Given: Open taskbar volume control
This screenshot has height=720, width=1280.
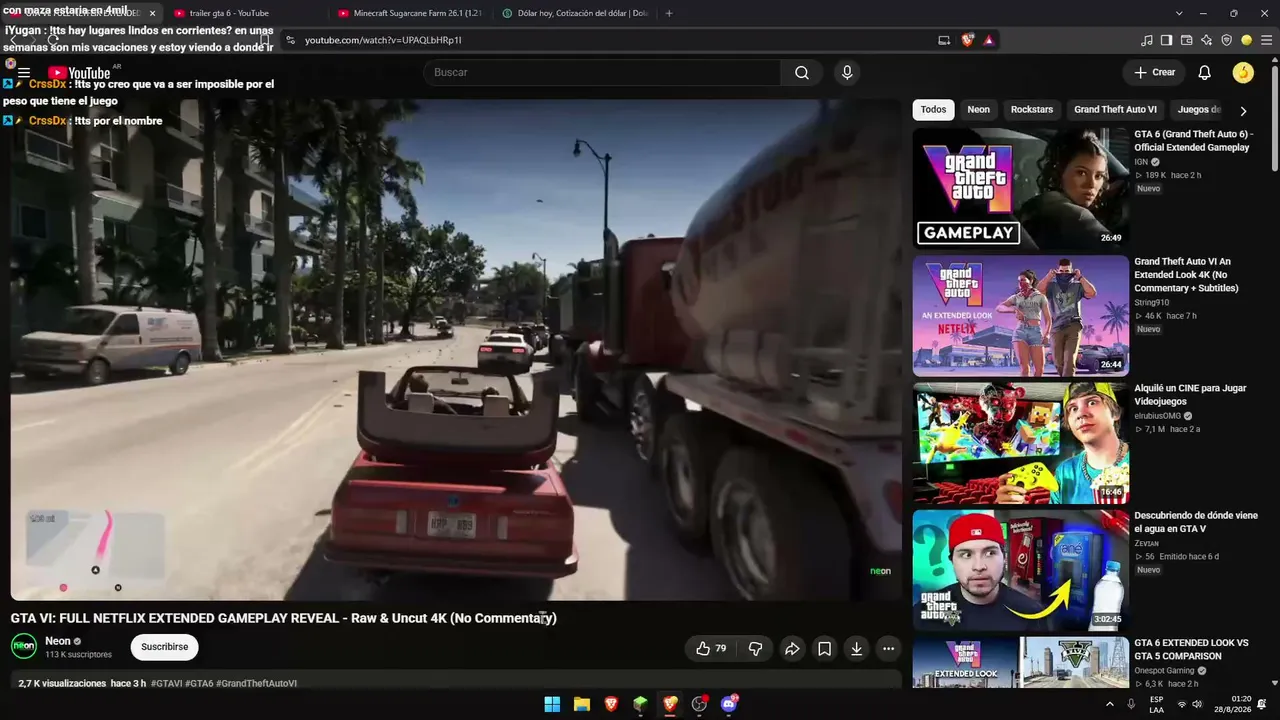Looking at the screenshot, I should pos(1197,704).
